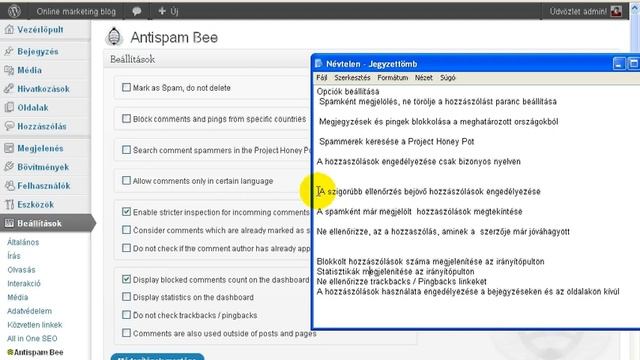Uncheck Enable stricter inspection for comments
The width and height of the screenshot is (640, 360).
tap(126, 211)
